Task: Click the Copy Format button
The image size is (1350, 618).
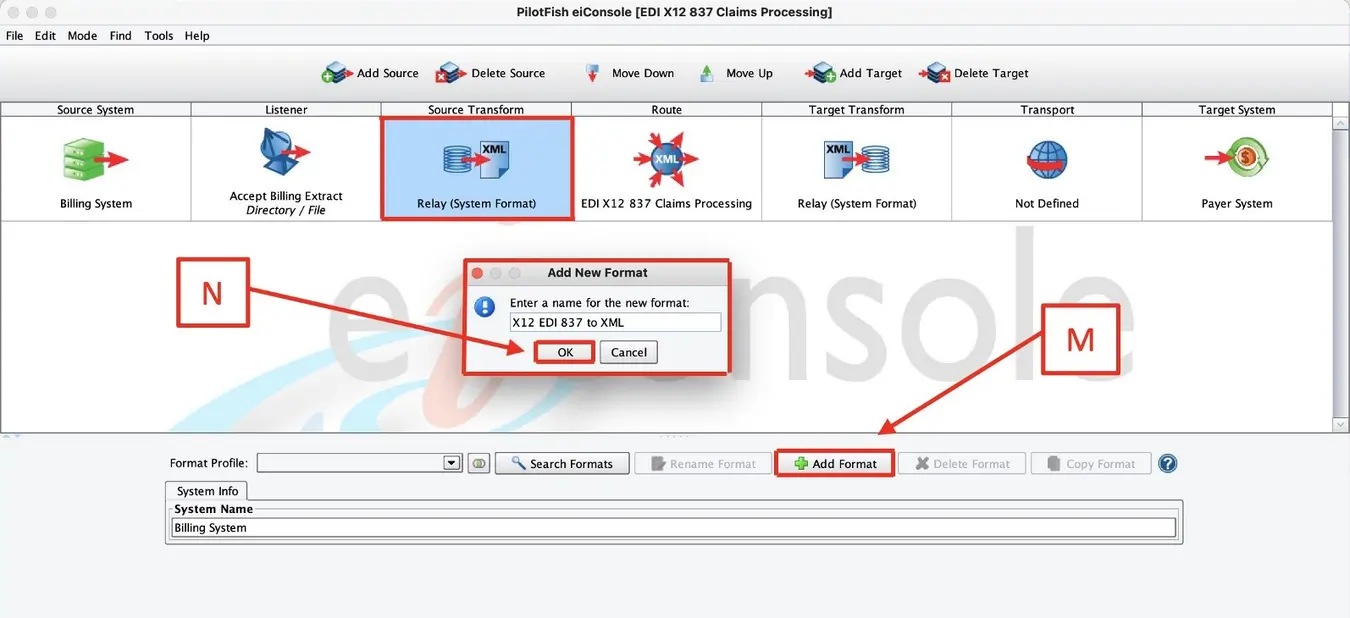Action: 1091,463
